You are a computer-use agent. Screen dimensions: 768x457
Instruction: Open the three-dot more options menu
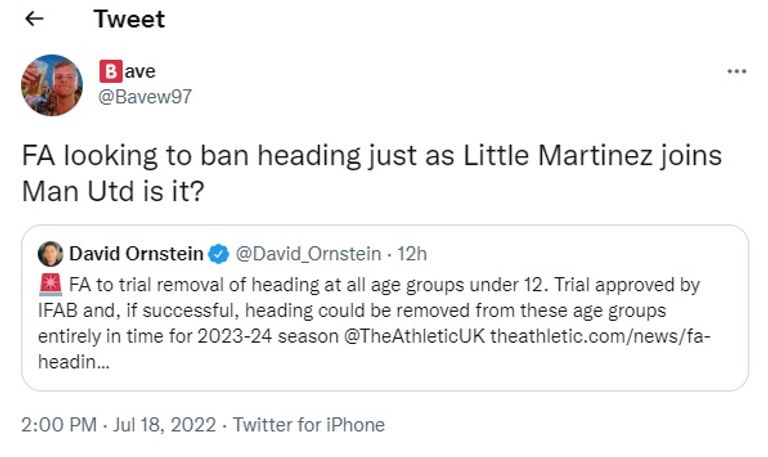tap(736, 72)
